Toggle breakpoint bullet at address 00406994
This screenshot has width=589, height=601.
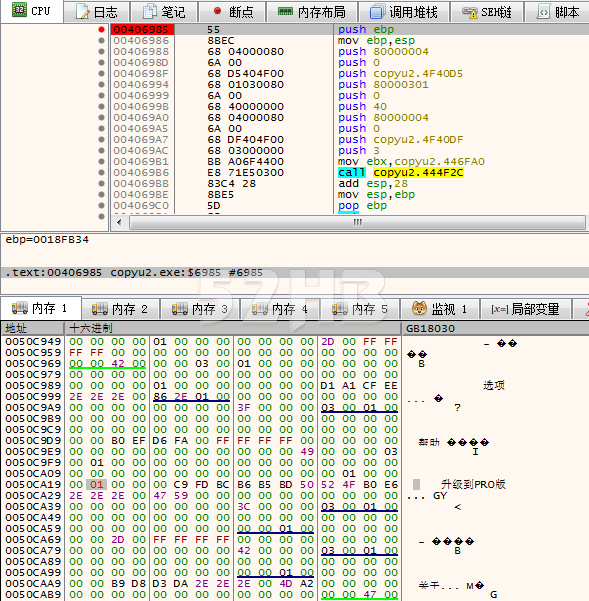point(101,84)
